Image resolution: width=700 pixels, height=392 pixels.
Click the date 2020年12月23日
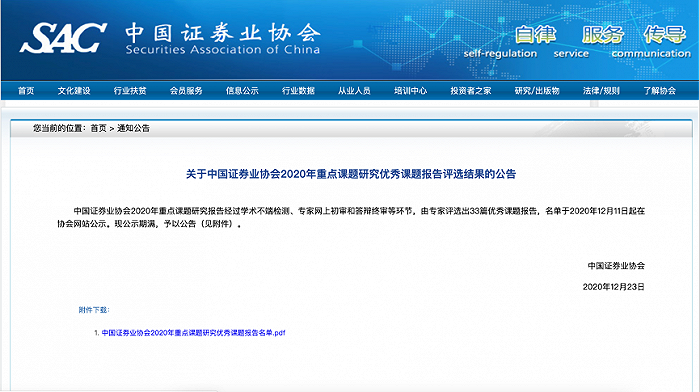click(613, 287)
